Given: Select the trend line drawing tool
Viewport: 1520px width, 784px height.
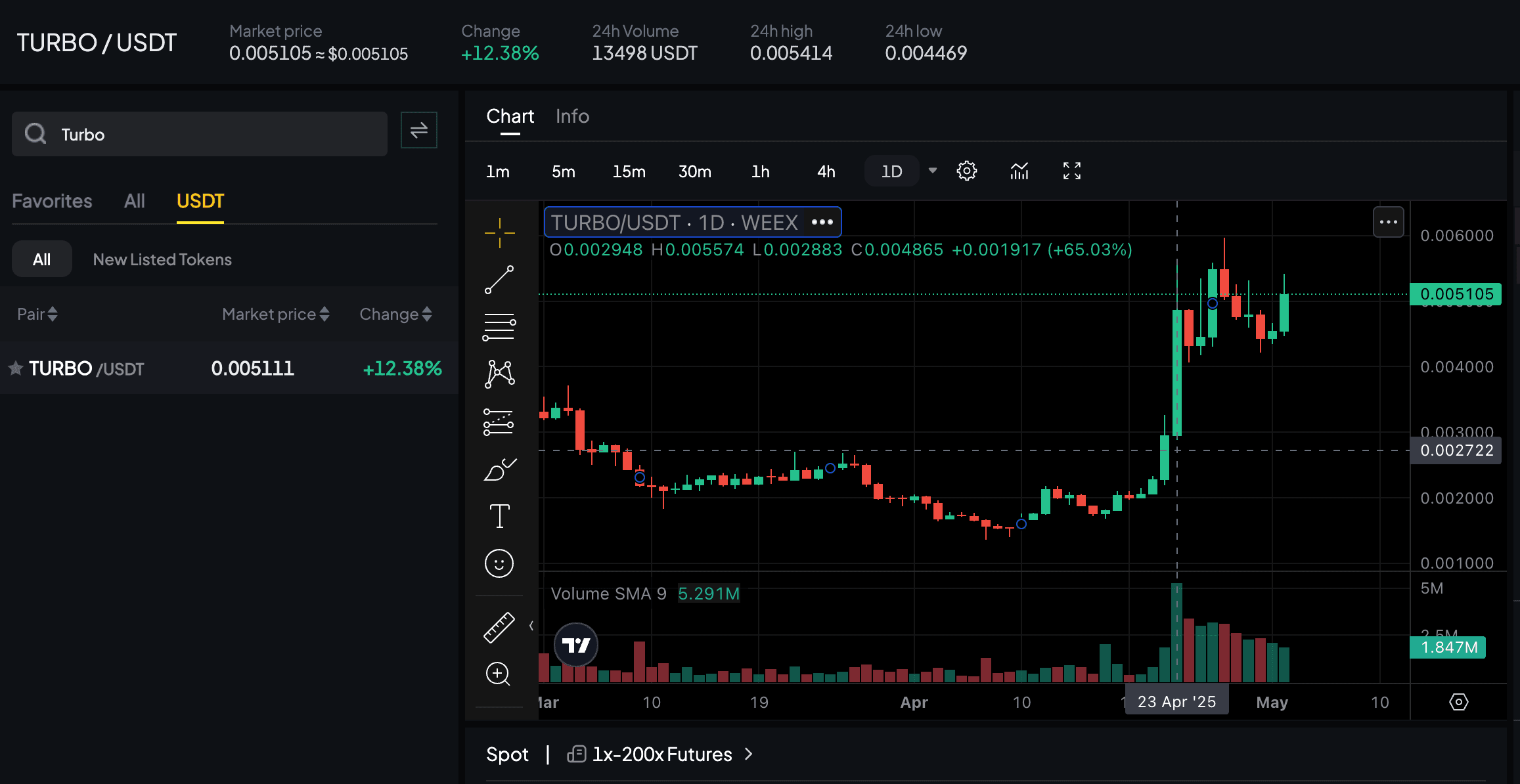Looking at the screenshot, I should click(x=499, y=278).
